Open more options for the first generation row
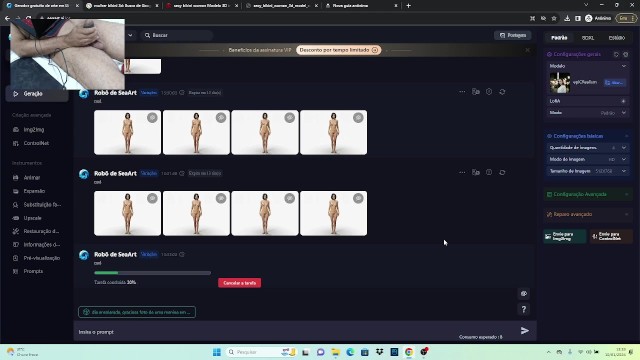This screenshot has height=360, width=640. pyautogui.click(x=462, y=92)
